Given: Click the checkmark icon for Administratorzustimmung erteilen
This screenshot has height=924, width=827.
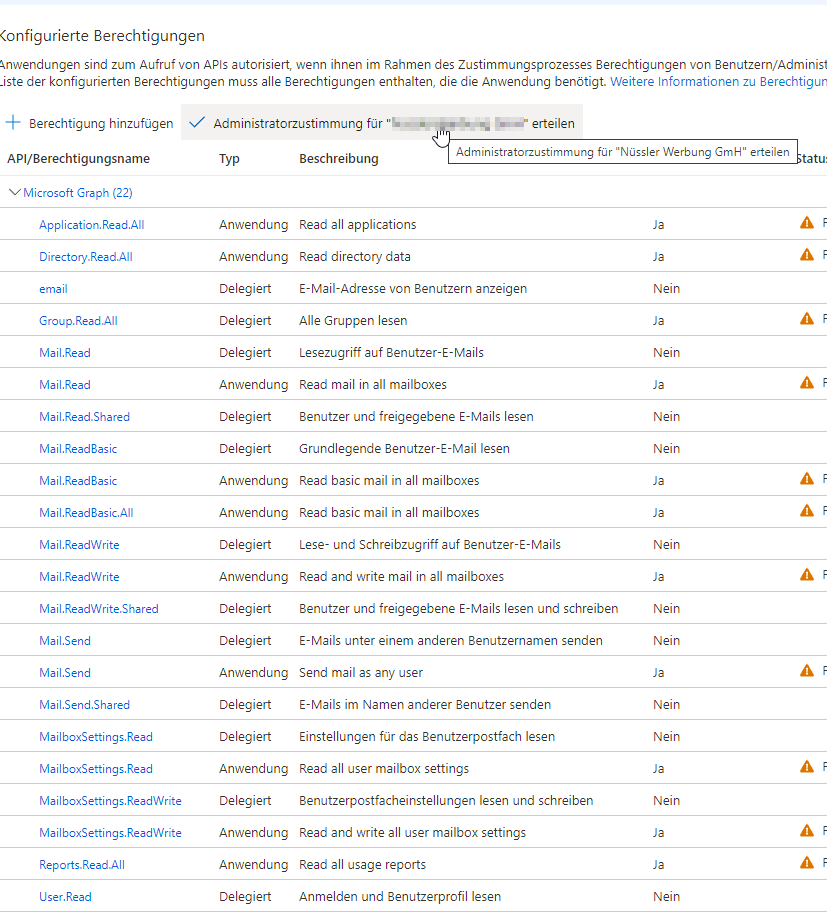Looking at the screenshot, I should pyautogui.click(x=197, y=123).
